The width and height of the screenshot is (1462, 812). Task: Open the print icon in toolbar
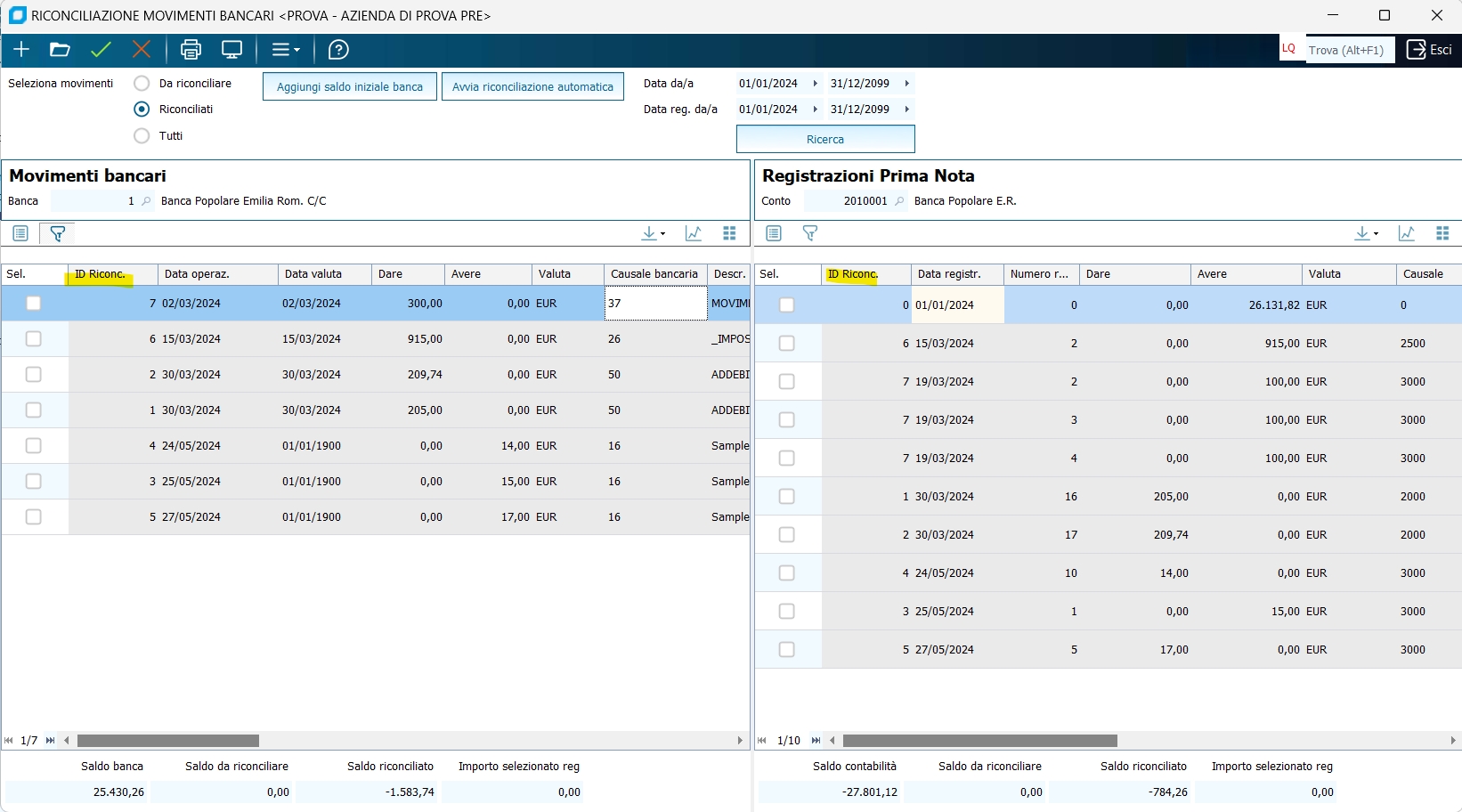click(191, 50)
